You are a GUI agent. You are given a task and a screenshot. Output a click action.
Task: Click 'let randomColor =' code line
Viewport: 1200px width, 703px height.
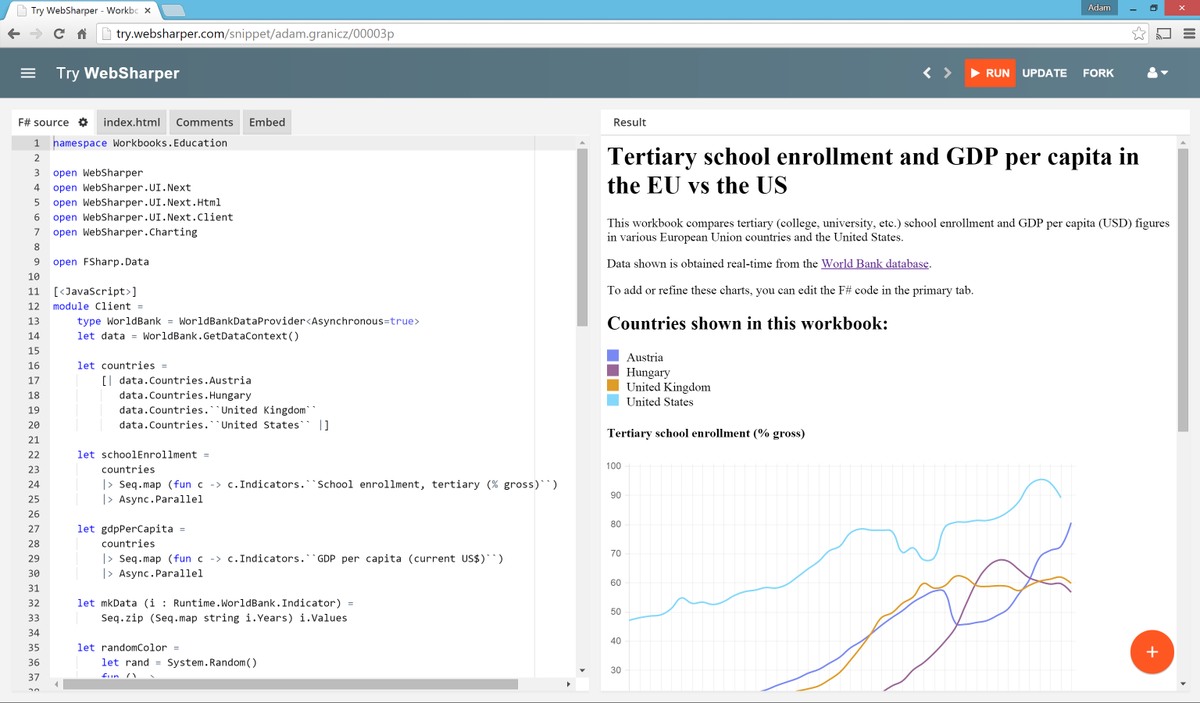pyautogui.click(x=128, y=648)
